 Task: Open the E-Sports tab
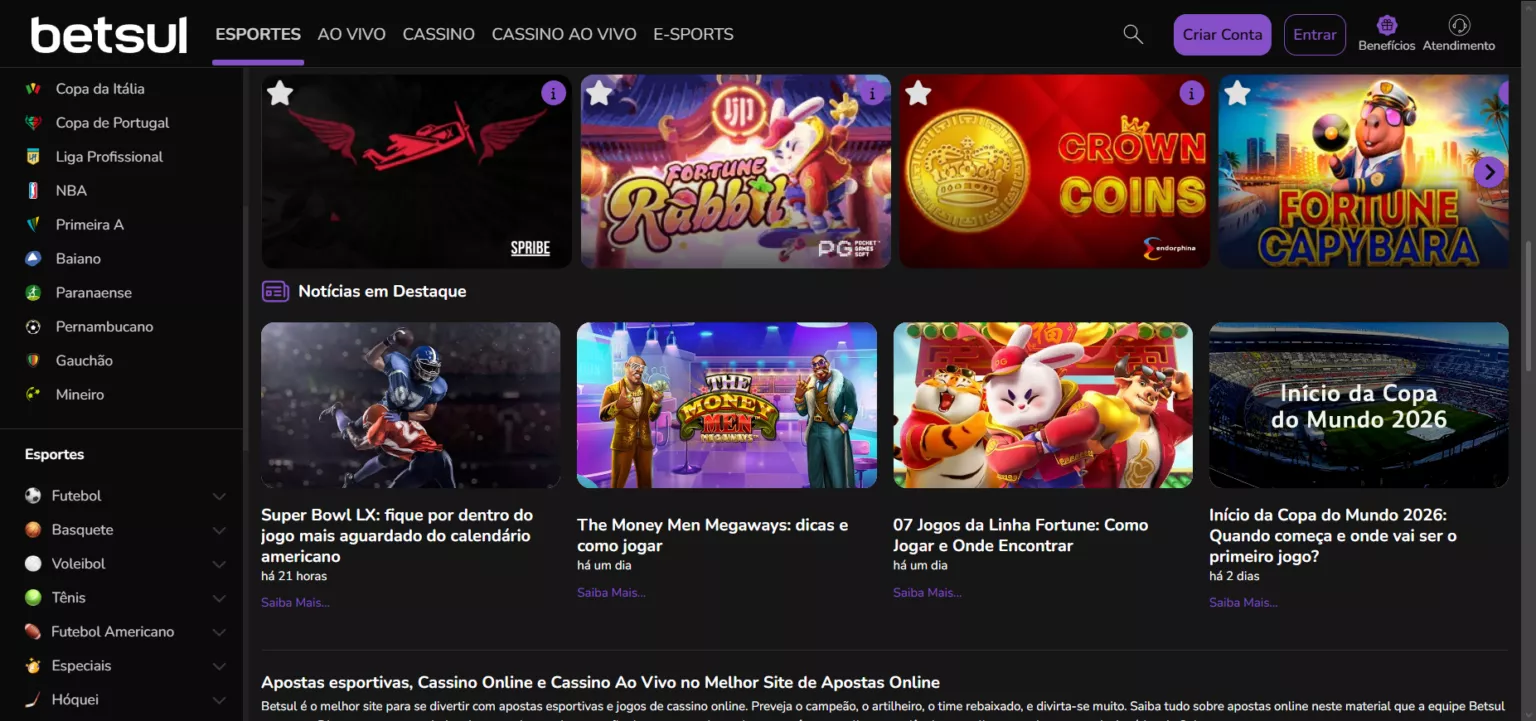[x=693, y=34]
